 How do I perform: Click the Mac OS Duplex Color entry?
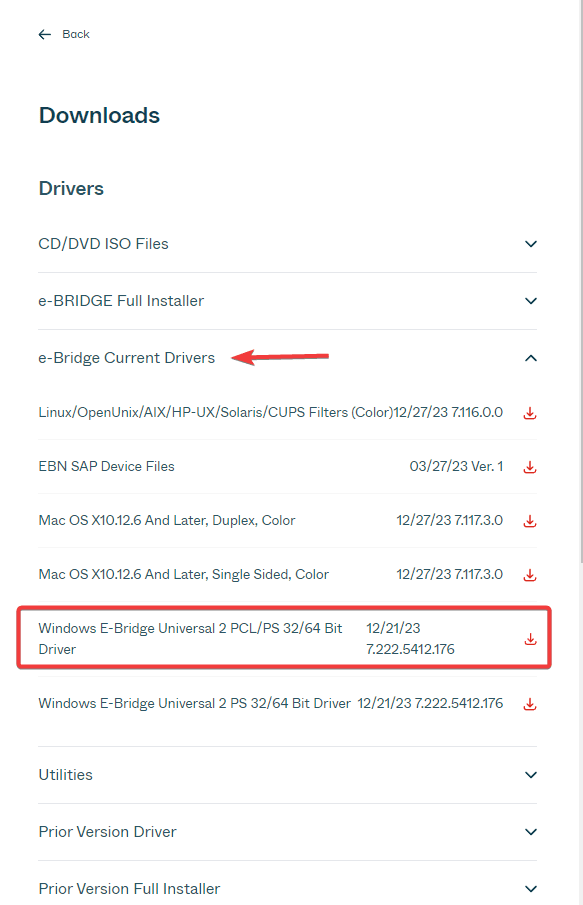[167, 521]
